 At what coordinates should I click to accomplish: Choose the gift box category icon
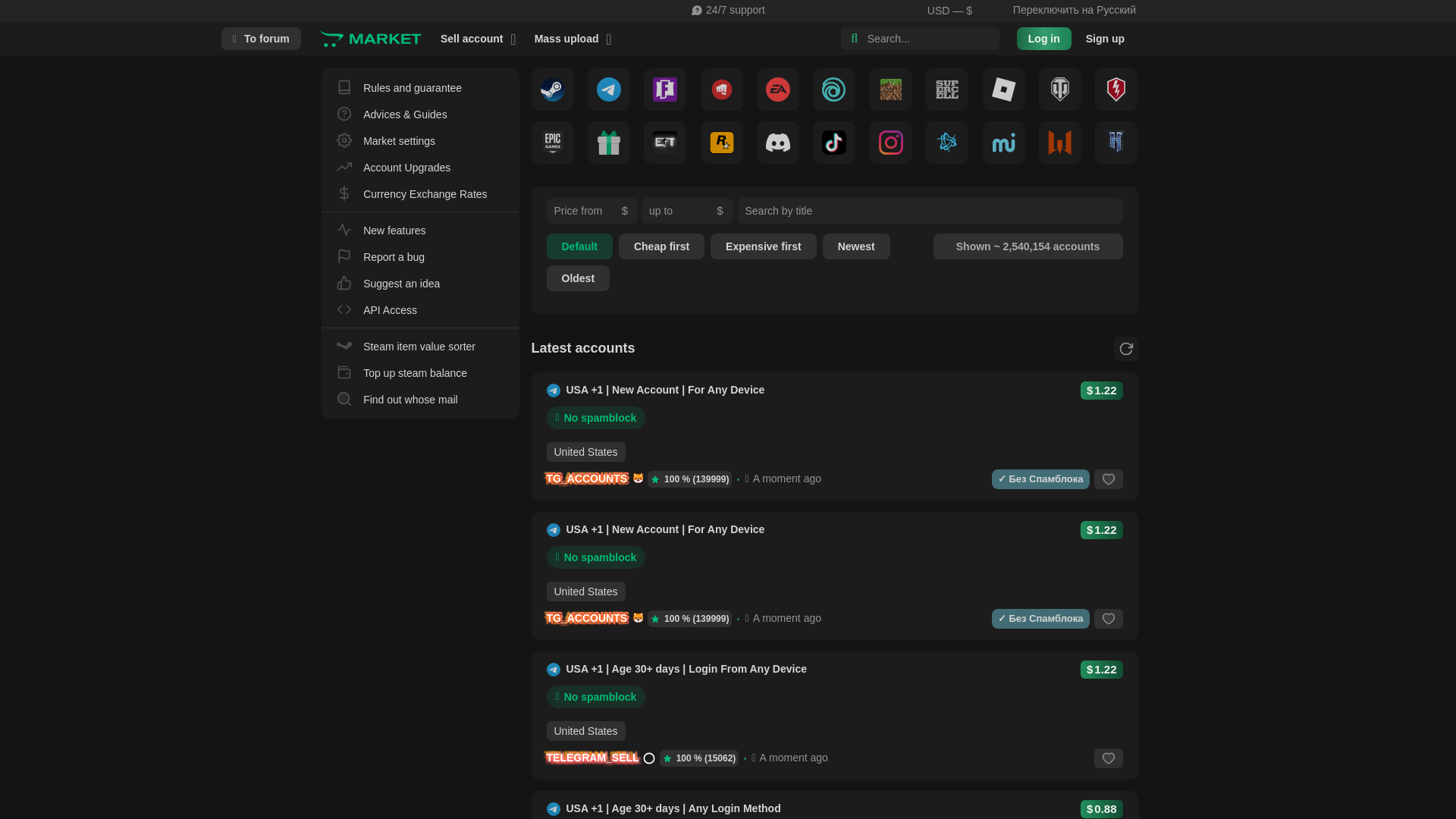[608, 143]
